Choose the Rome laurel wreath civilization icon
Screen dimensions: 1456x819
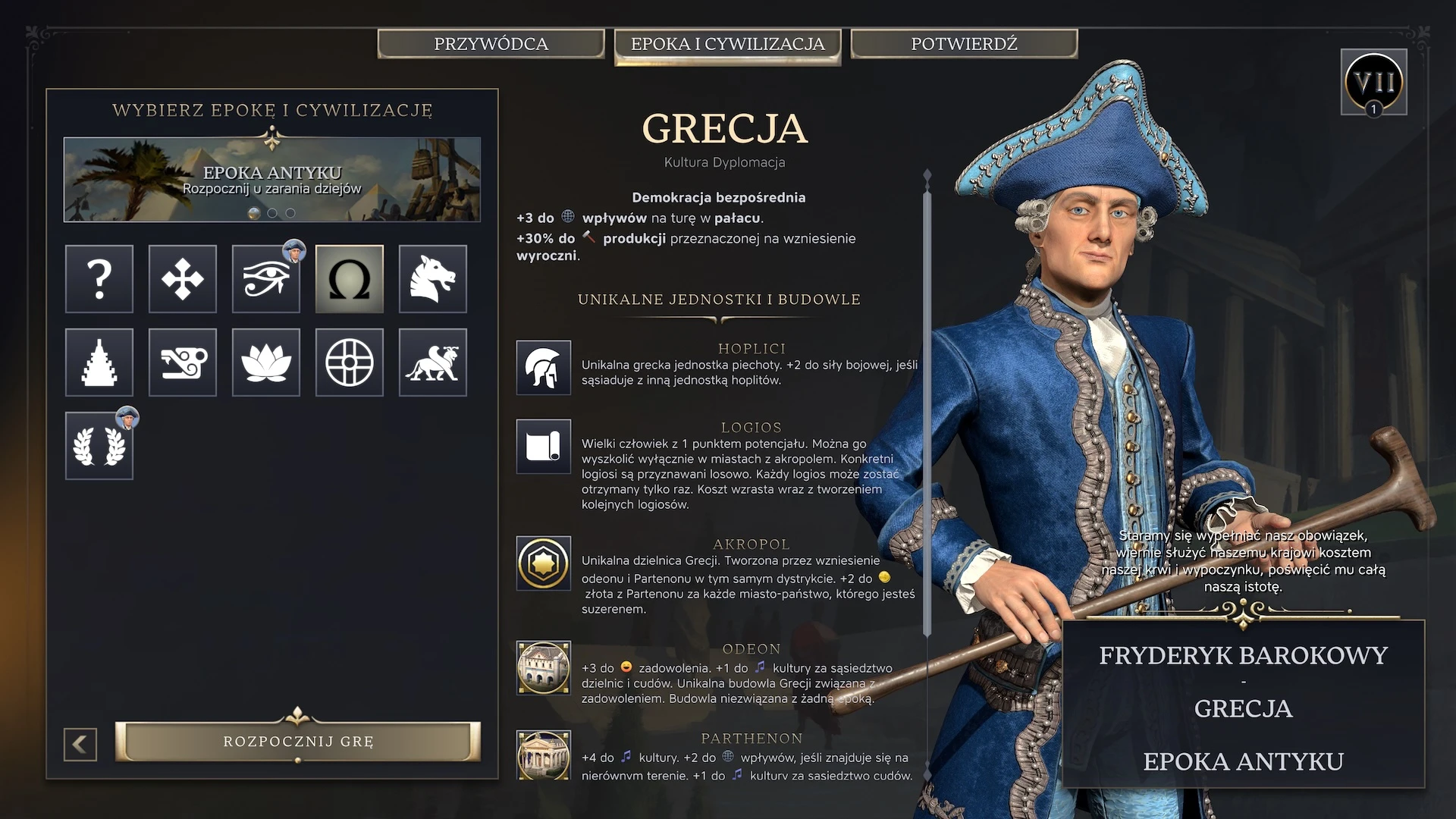pyautogui.click(x=99, y=446)
